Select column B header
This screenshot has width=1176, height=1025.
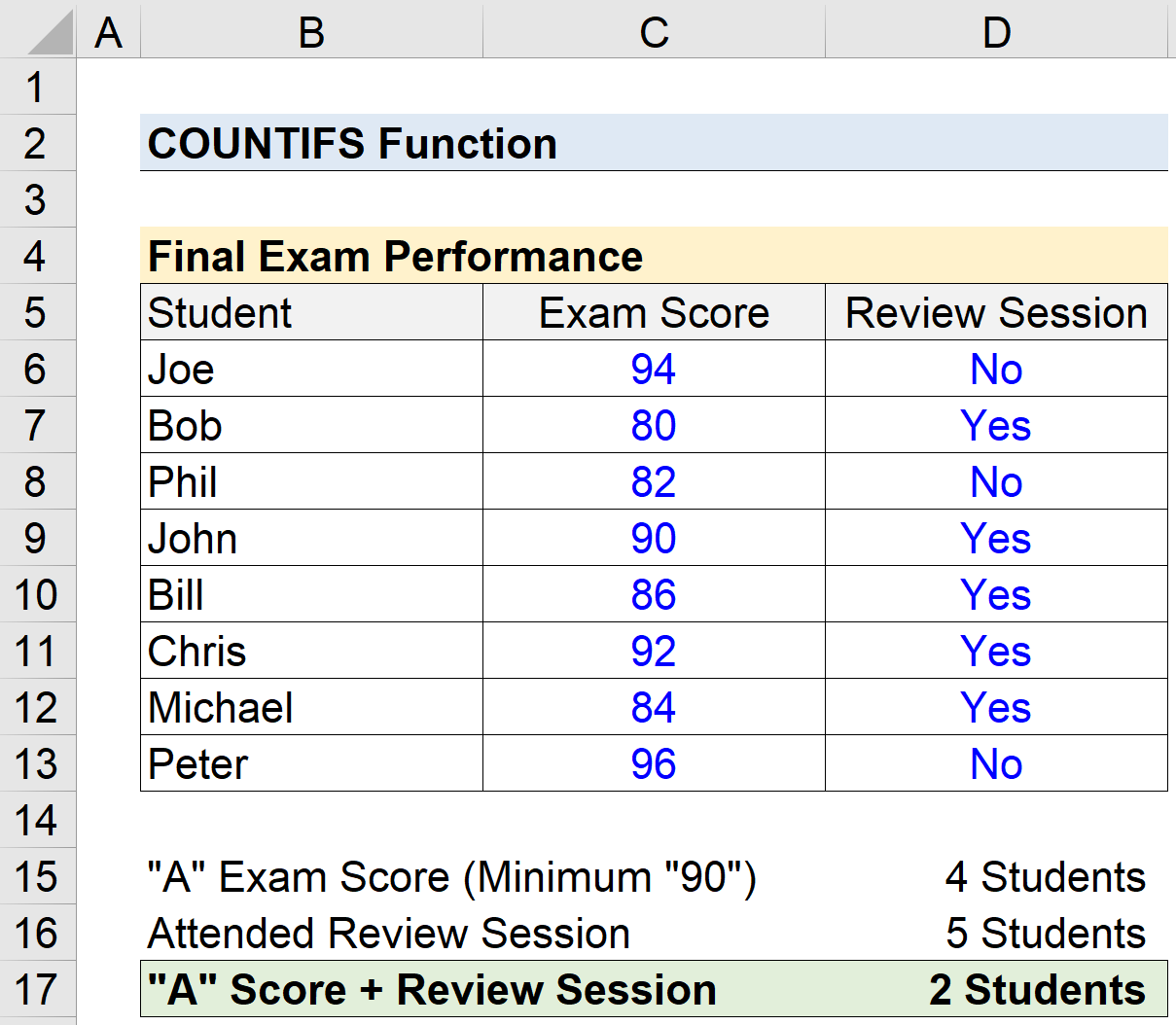click(x=311, y=31)
